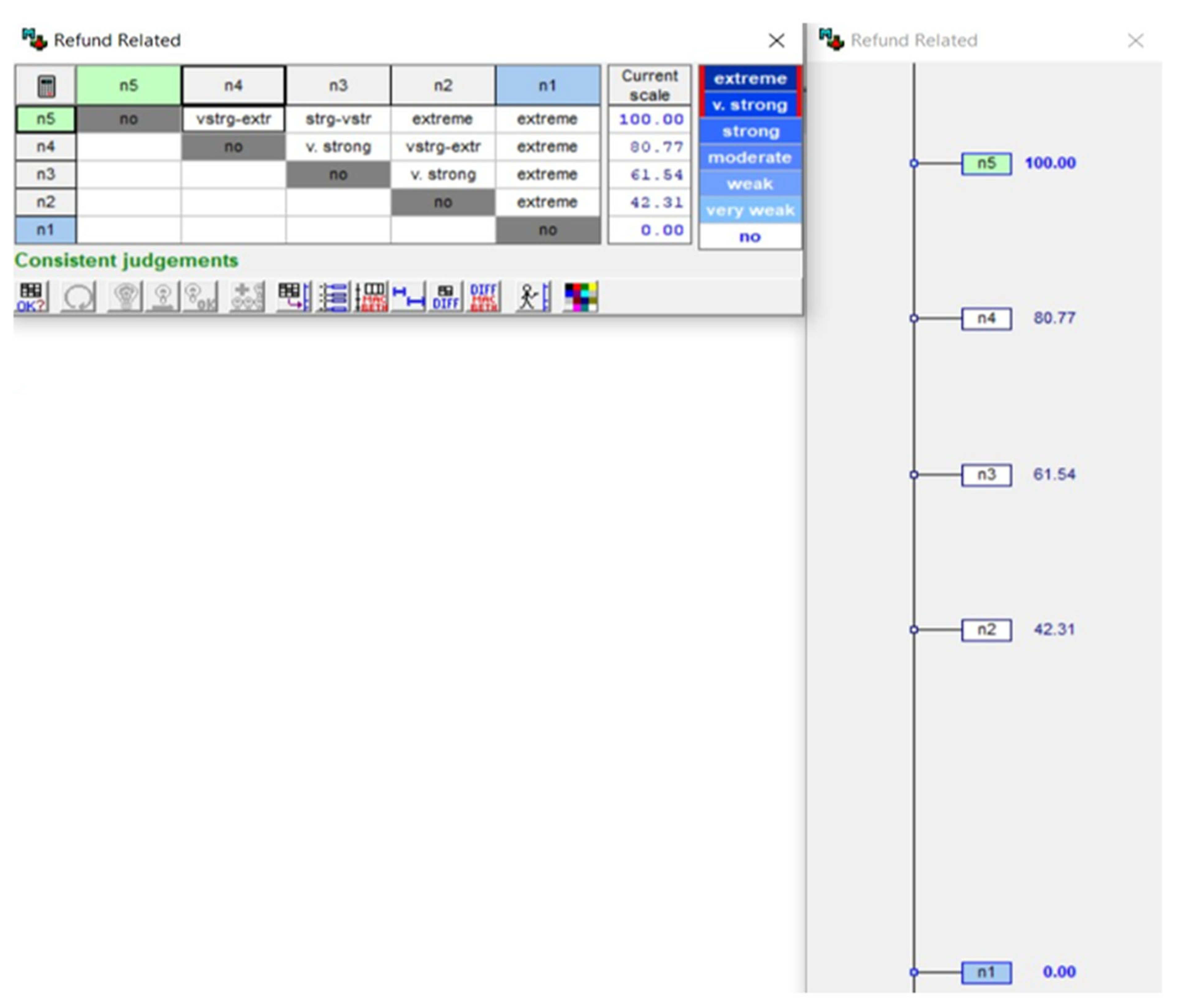Click the n1 column header
Screen dimensions: 1178x1008
tap(547, 85)
